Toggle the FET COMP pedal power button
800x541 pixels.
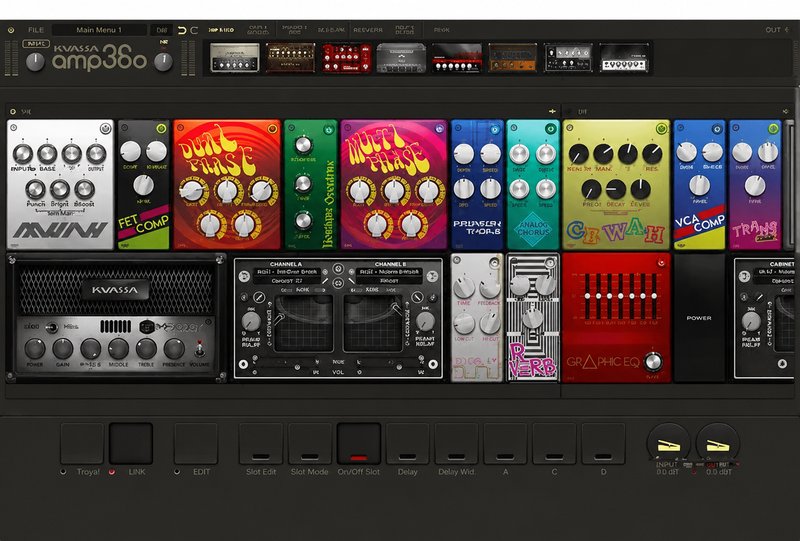click(x=161, y=129)
